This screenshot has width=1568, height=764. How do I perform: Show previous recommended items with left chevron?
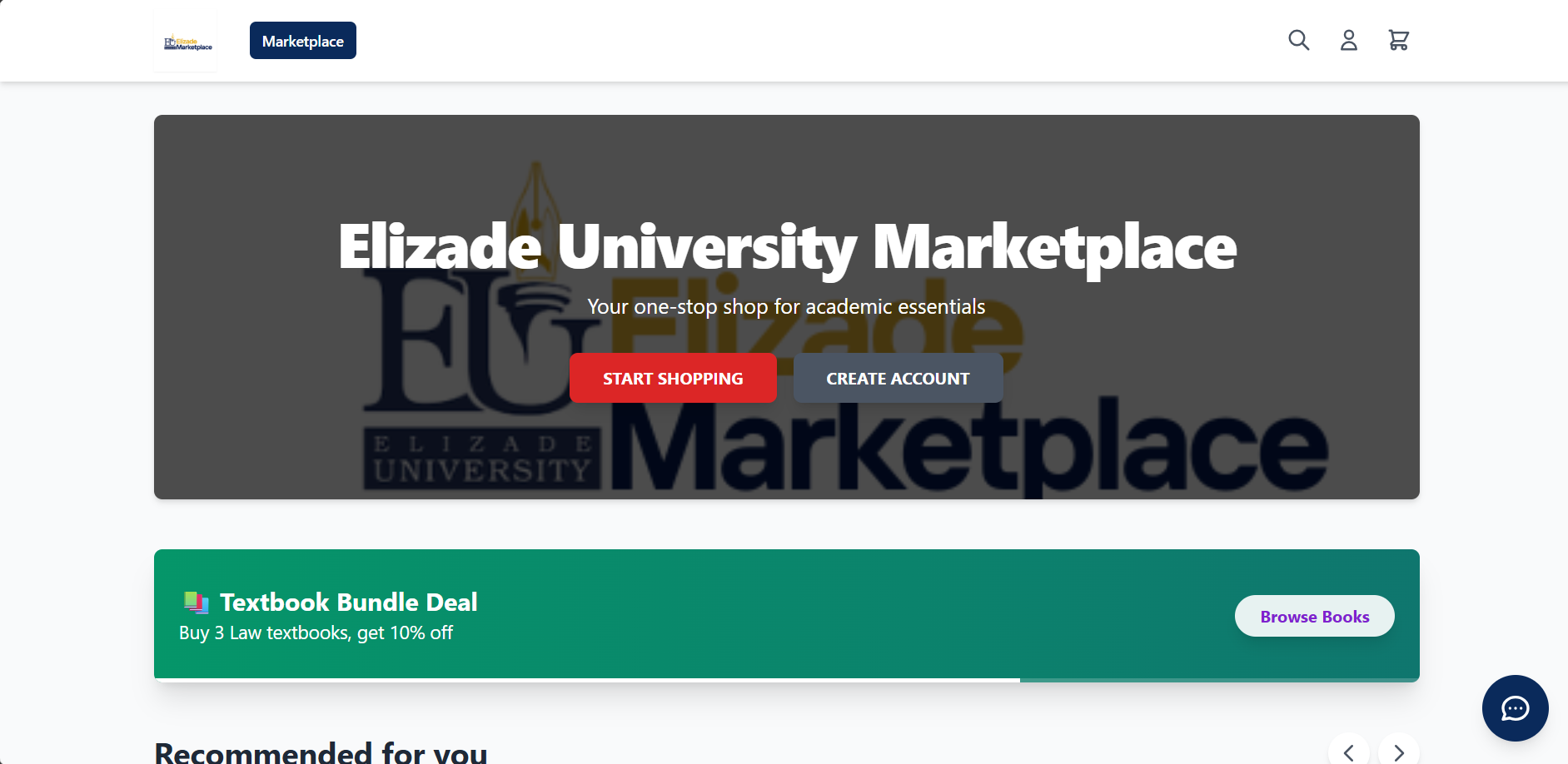[1348, 752]
